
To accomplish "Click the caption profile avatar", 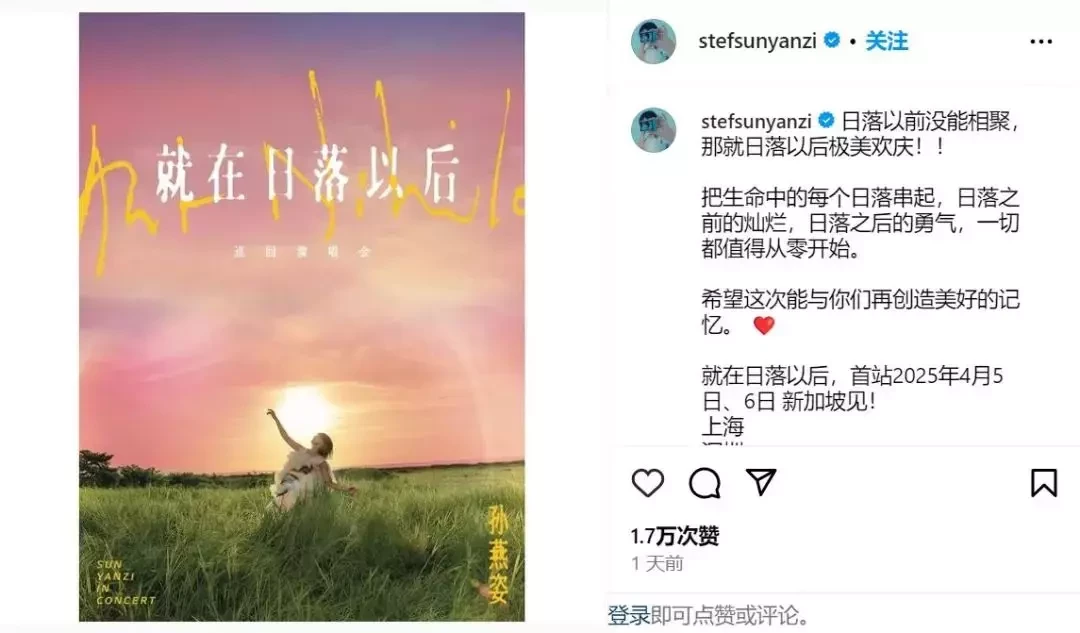I will click(653, 129).
